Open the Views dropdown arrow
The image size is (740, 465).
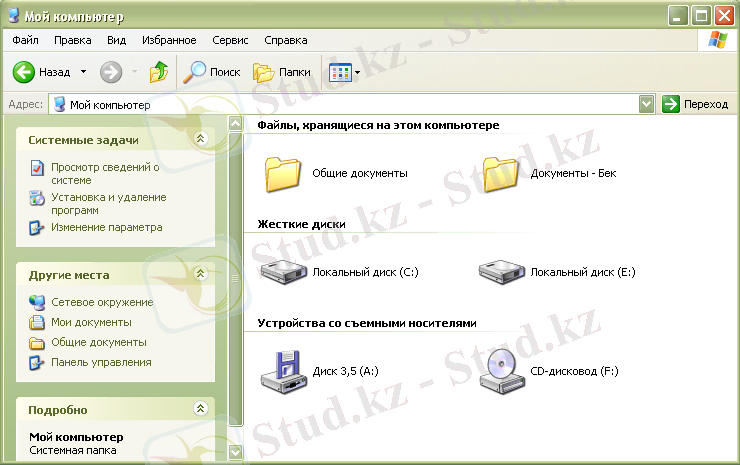357,72
